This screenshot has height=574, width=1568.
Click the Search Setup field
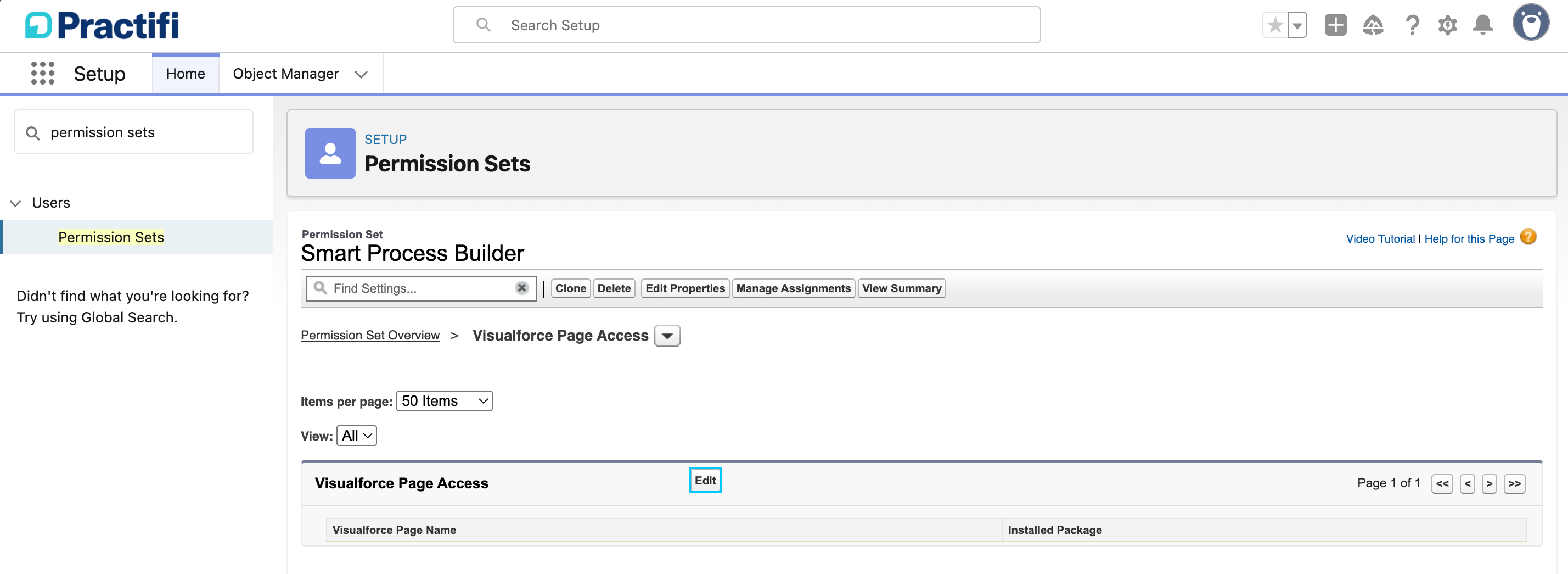coord(746,25)
